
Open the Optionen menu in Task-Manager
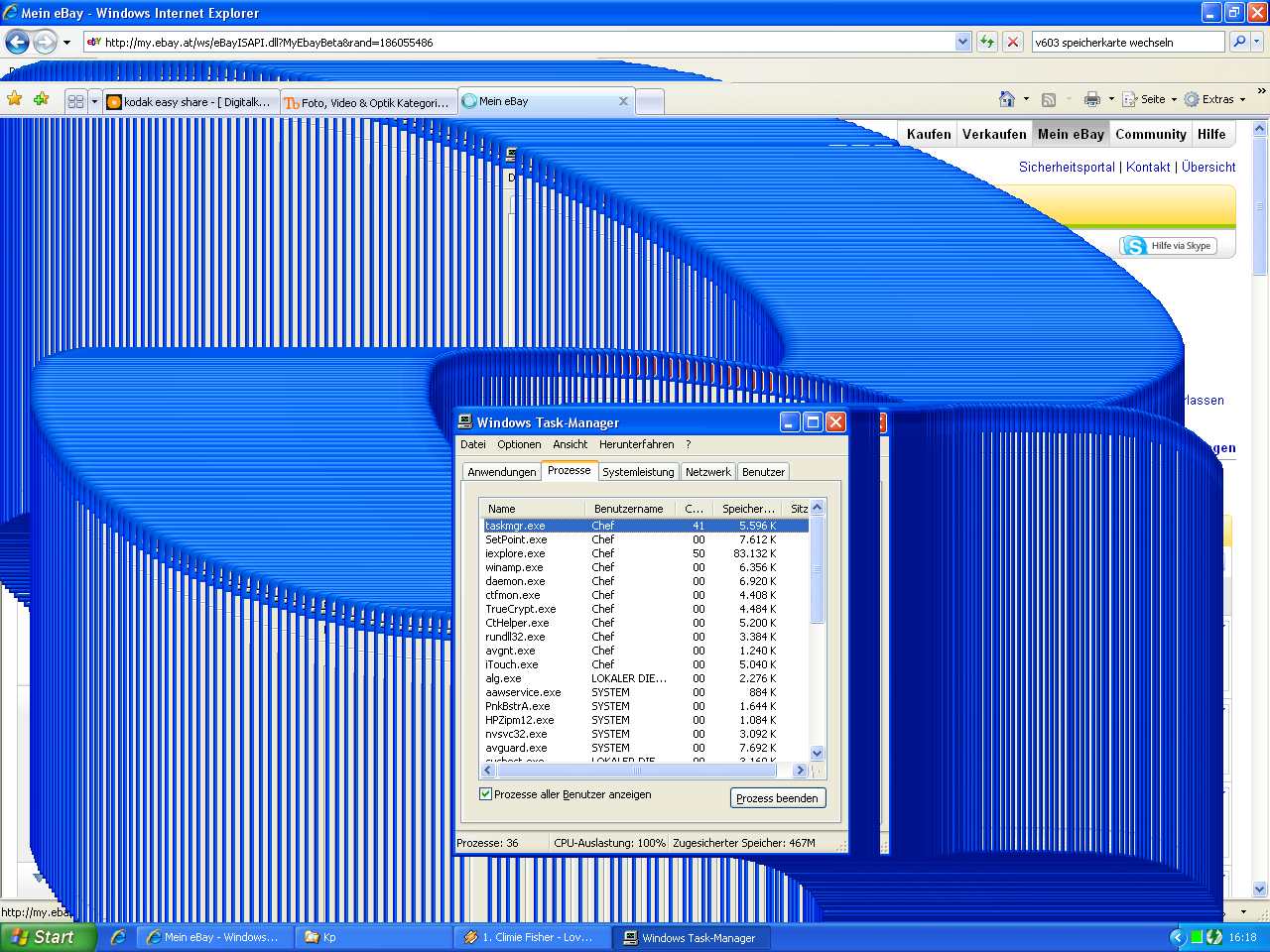519,444
